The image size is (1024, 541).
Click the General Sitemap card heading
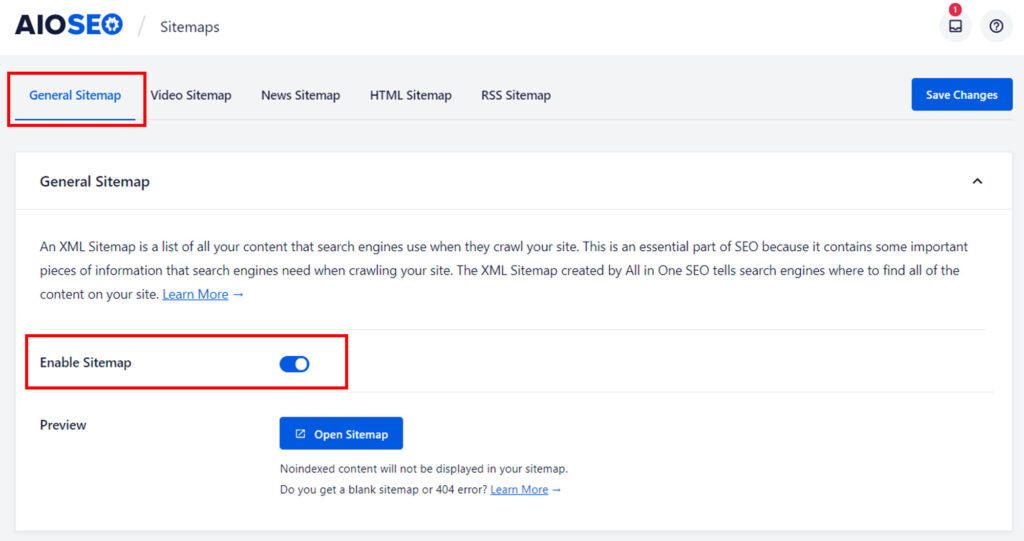click(x=95, y=182)
